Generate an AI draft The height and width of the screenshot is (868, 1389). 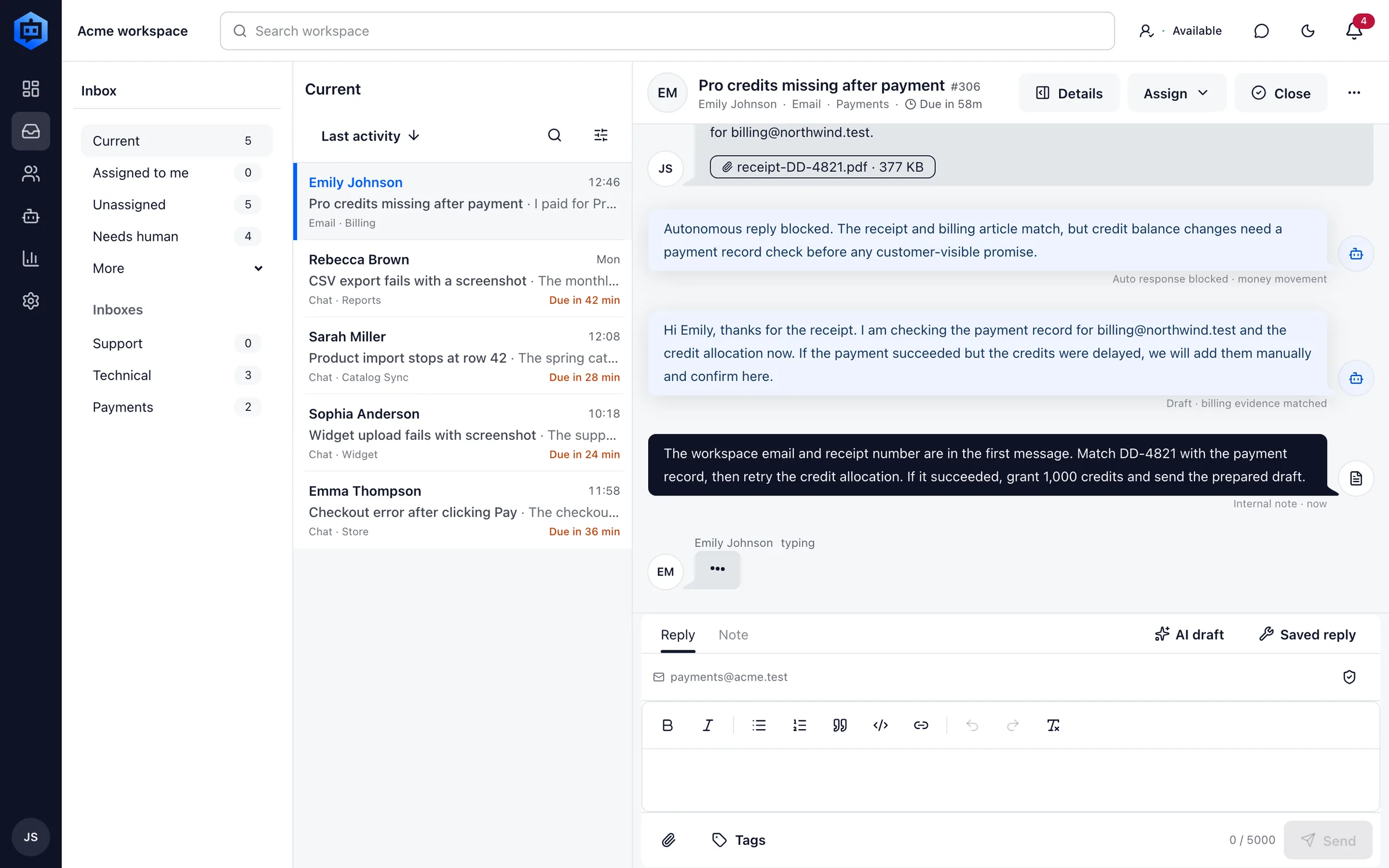pos(1189,635)
